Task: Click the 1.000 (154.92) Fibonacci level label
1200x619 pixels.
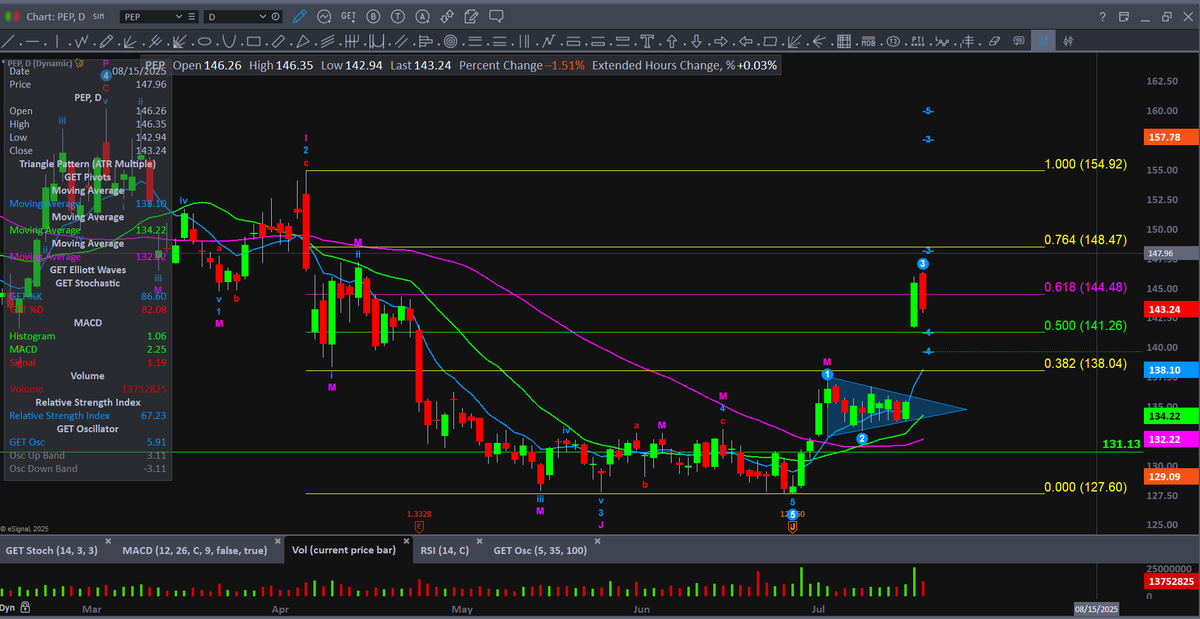Action: [1086, 164]
